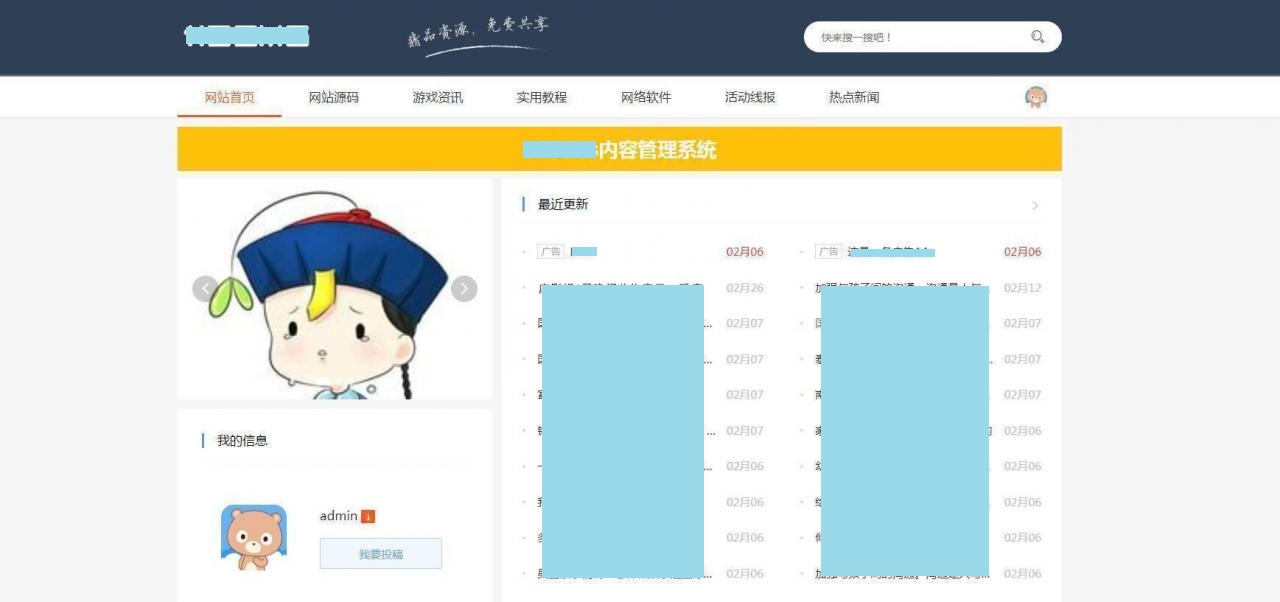Advance to next carousel slide arrow
This screenshot has width=1280, height=602.
(464, 288)
